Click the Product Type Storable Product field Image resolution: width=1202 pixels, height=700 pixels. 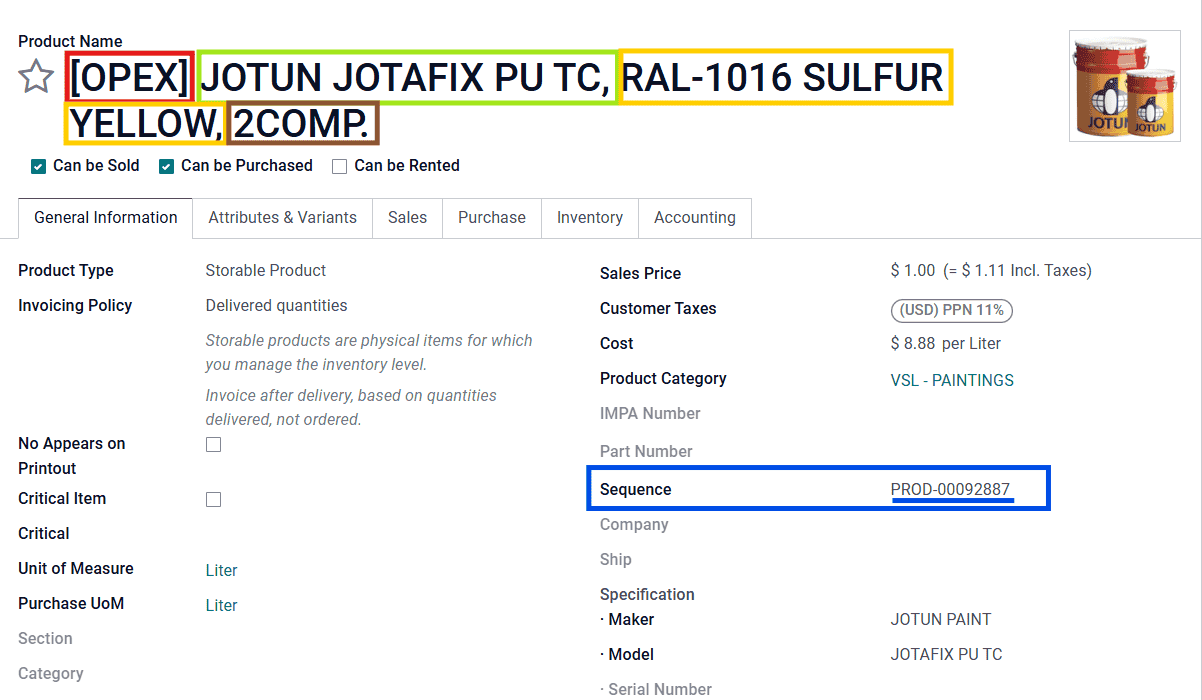click(x=265, y=271)
